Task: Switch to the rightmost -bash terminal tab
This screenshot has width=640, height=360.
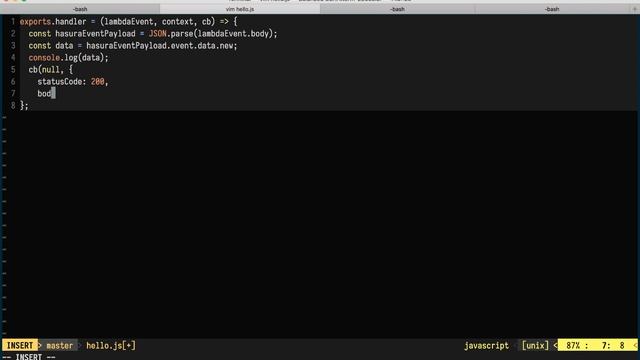Action: (552, 9)
